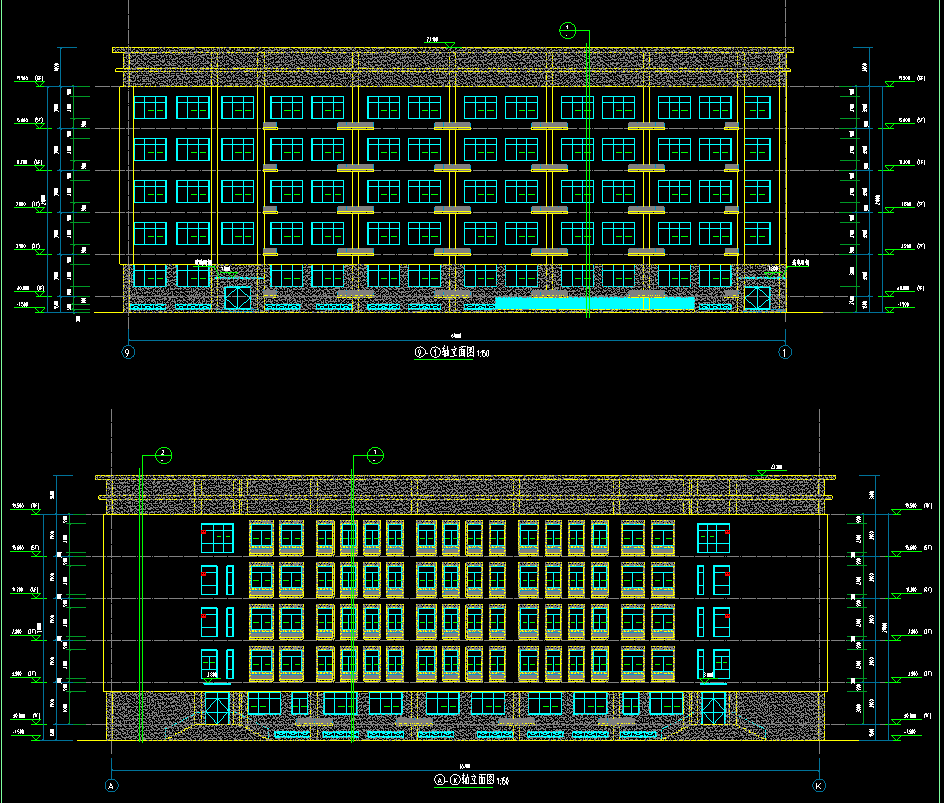Image resolution: width=944 pixels, height=803 pixels.
Task: Click the solid cyan filled rectangle in upper elevation
Action: [x=595, y=303]
